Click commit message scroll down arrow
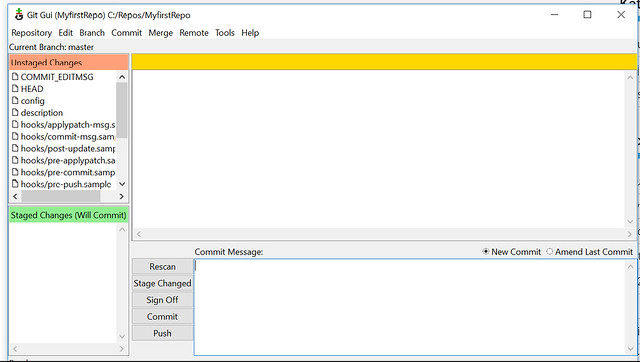 point(630,349)
